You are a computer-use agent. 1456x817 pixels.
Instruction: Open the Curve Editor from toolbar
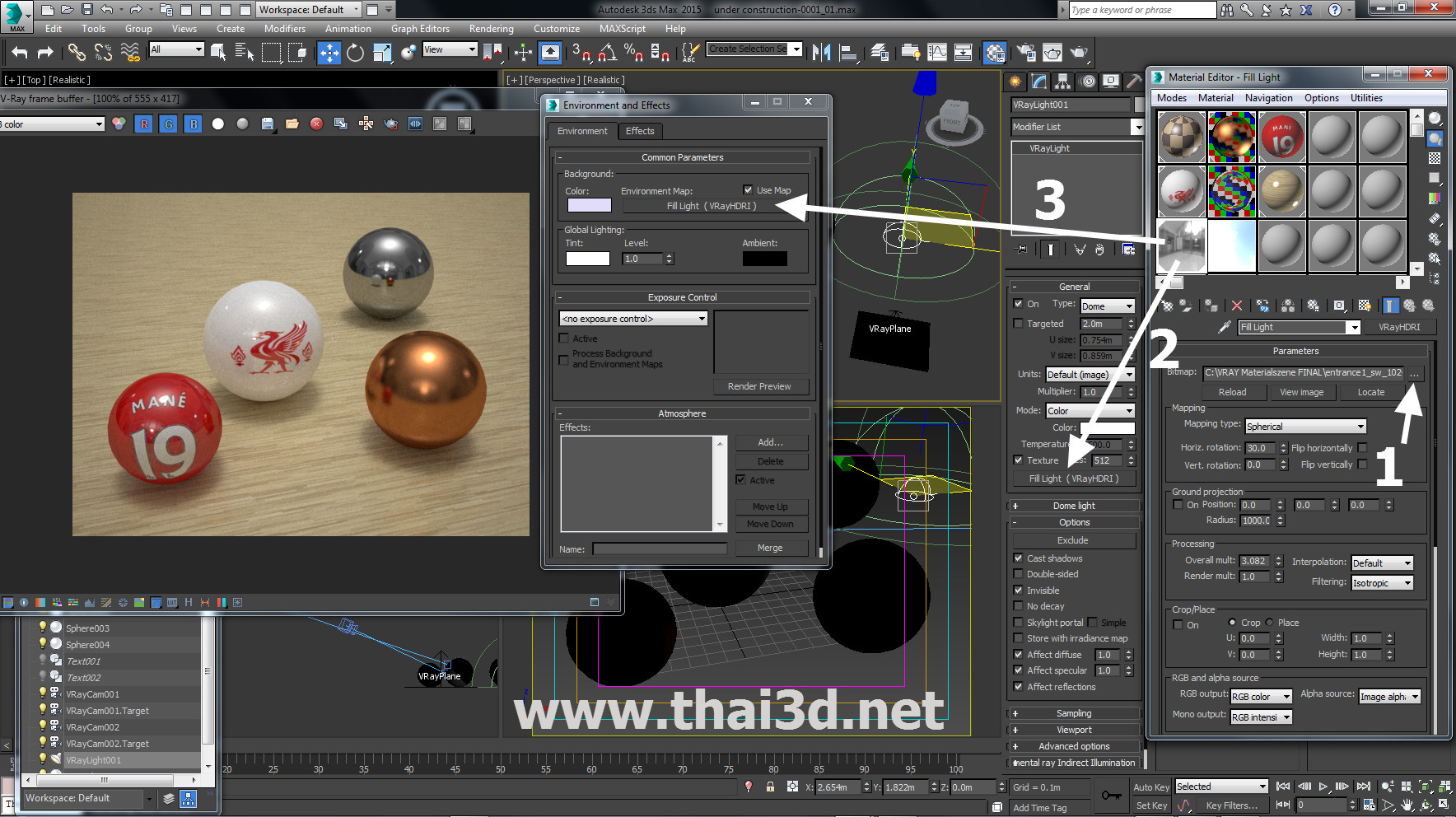pos(937,53)
